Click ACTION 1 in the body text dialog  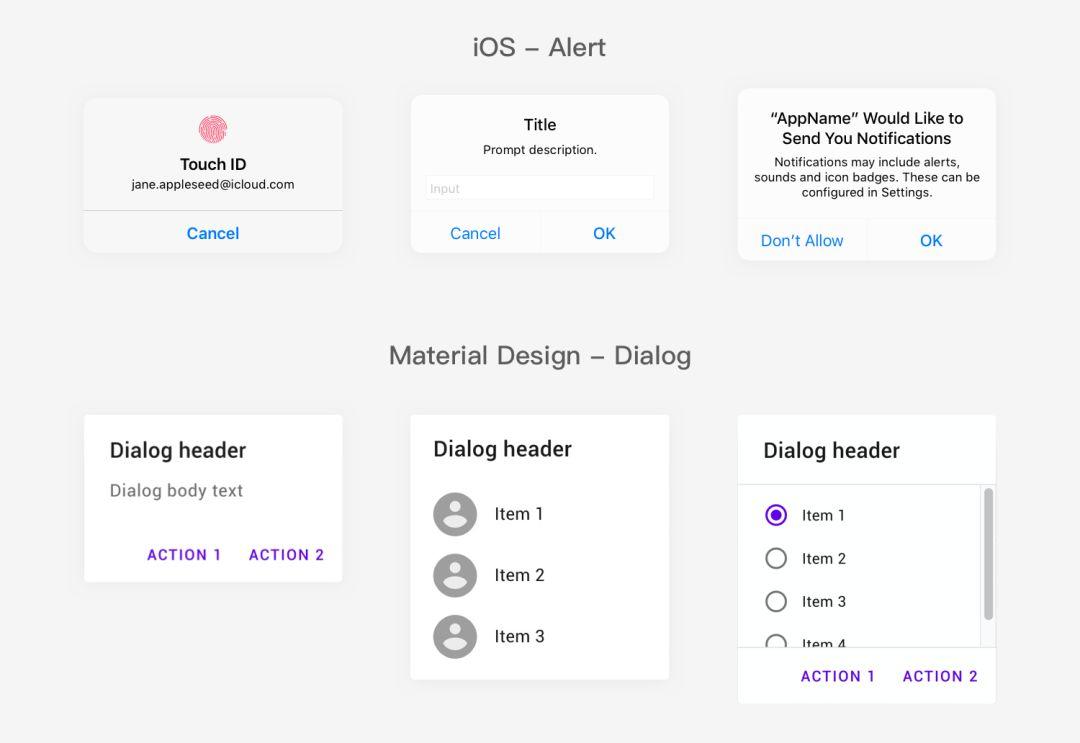click(184, 555)
